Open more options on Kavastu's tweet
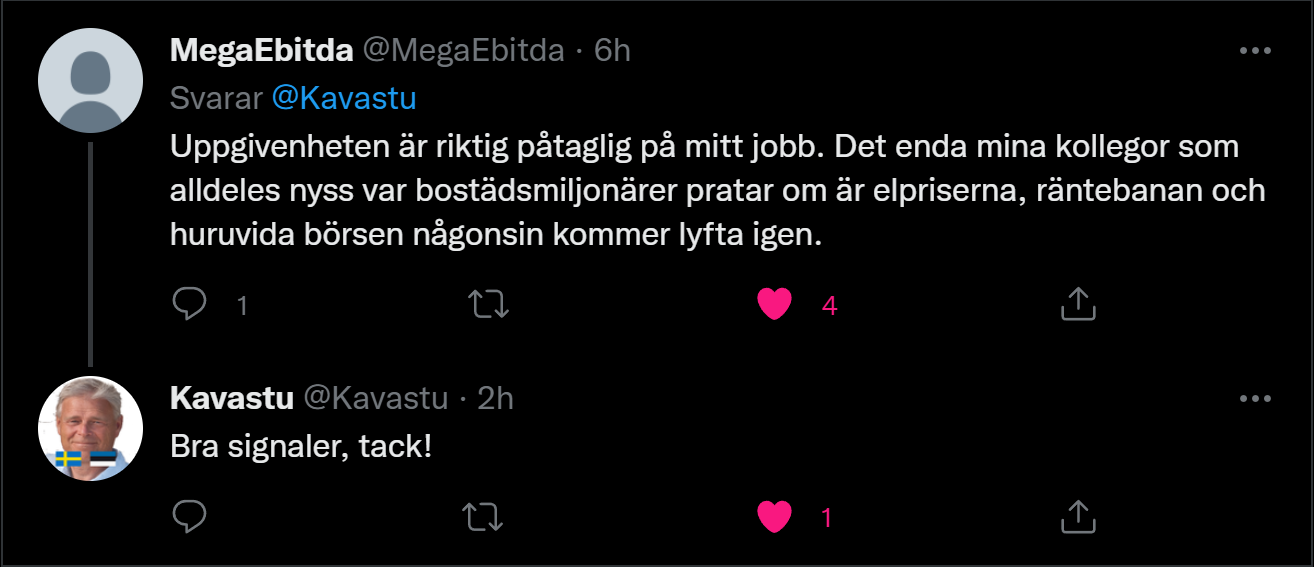1314x567 pixels. coord(1255,398)
